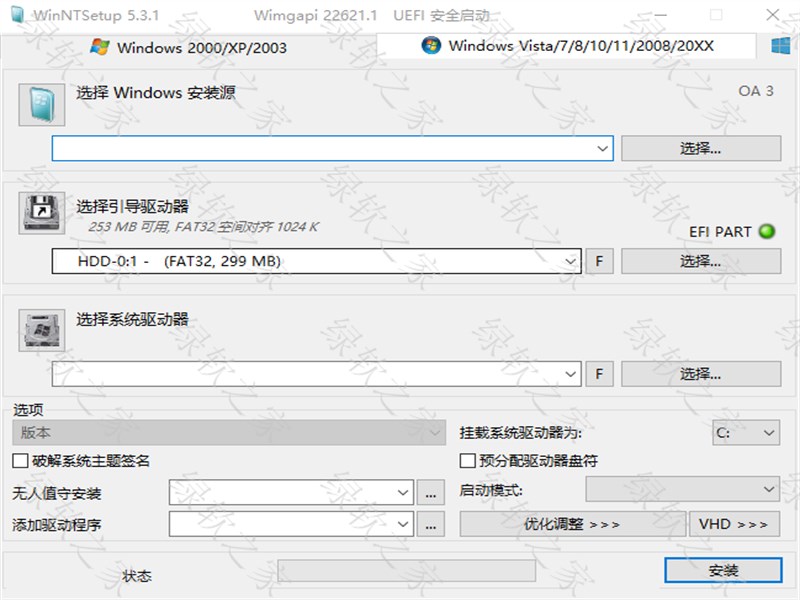Click the system drive icon
The image size is (800, 600).
[41, 330]
